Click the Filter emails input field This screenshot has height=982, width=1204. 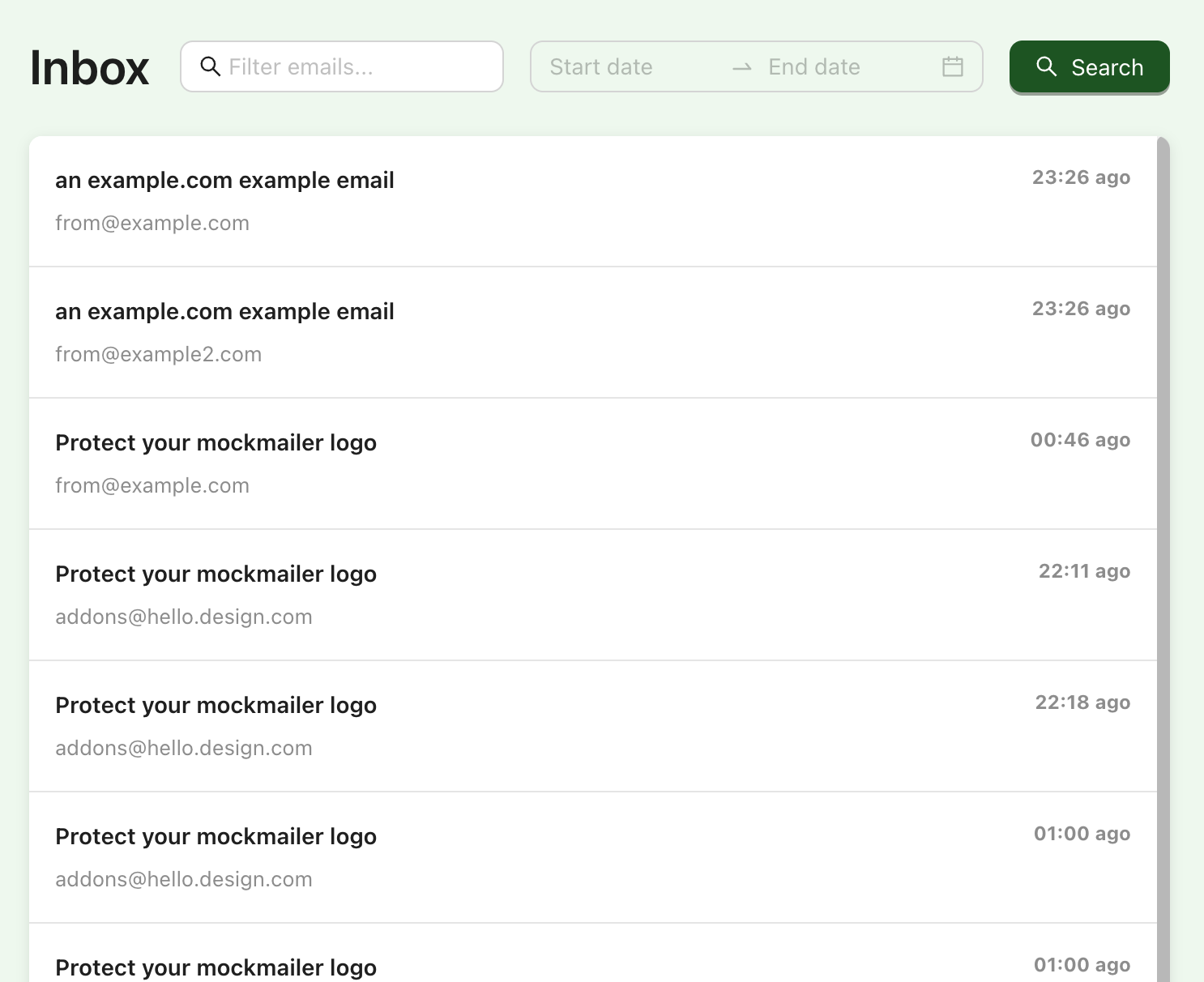[x=342, y=66]
